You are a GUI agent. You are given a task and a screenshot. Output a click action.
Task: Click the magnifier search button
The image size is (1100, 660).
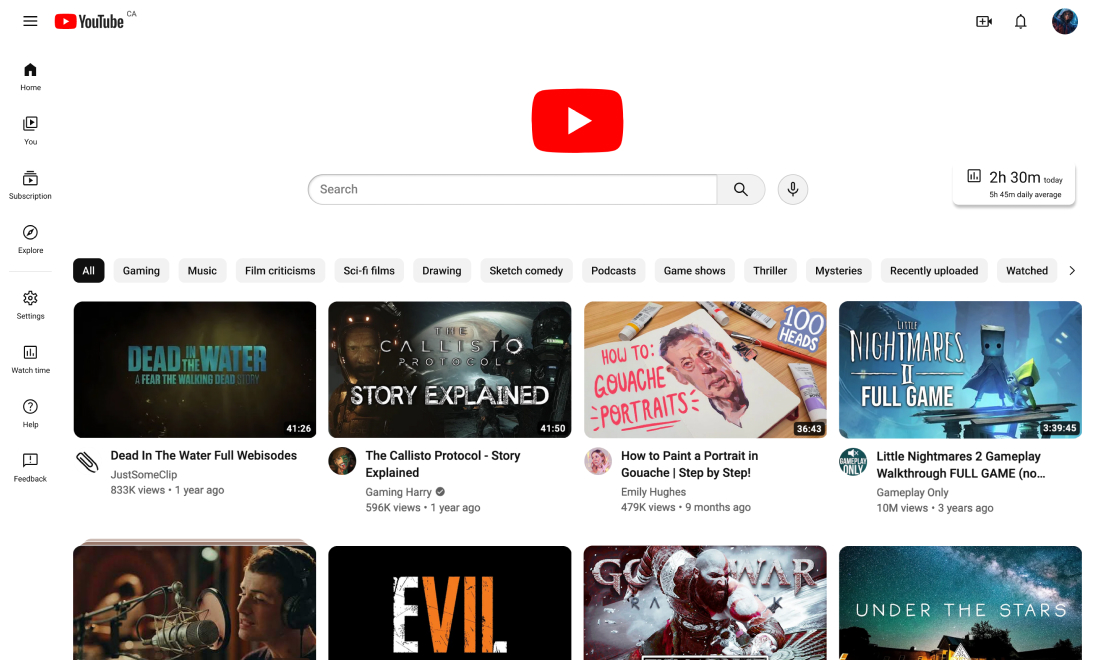741,189
